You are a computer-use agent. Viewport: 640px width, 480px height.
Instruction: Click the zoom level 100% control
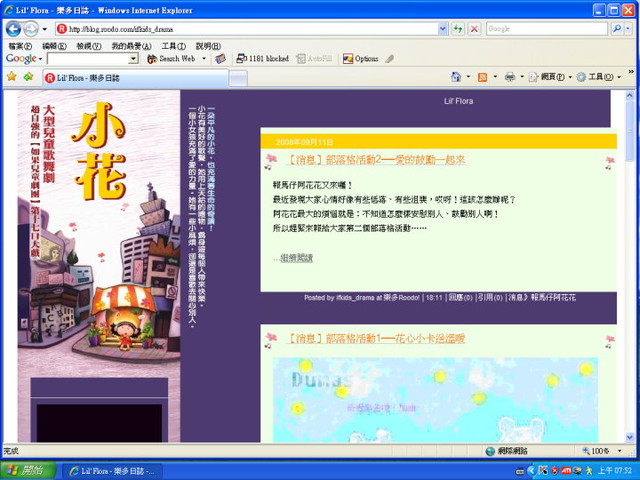click(596, 451)
